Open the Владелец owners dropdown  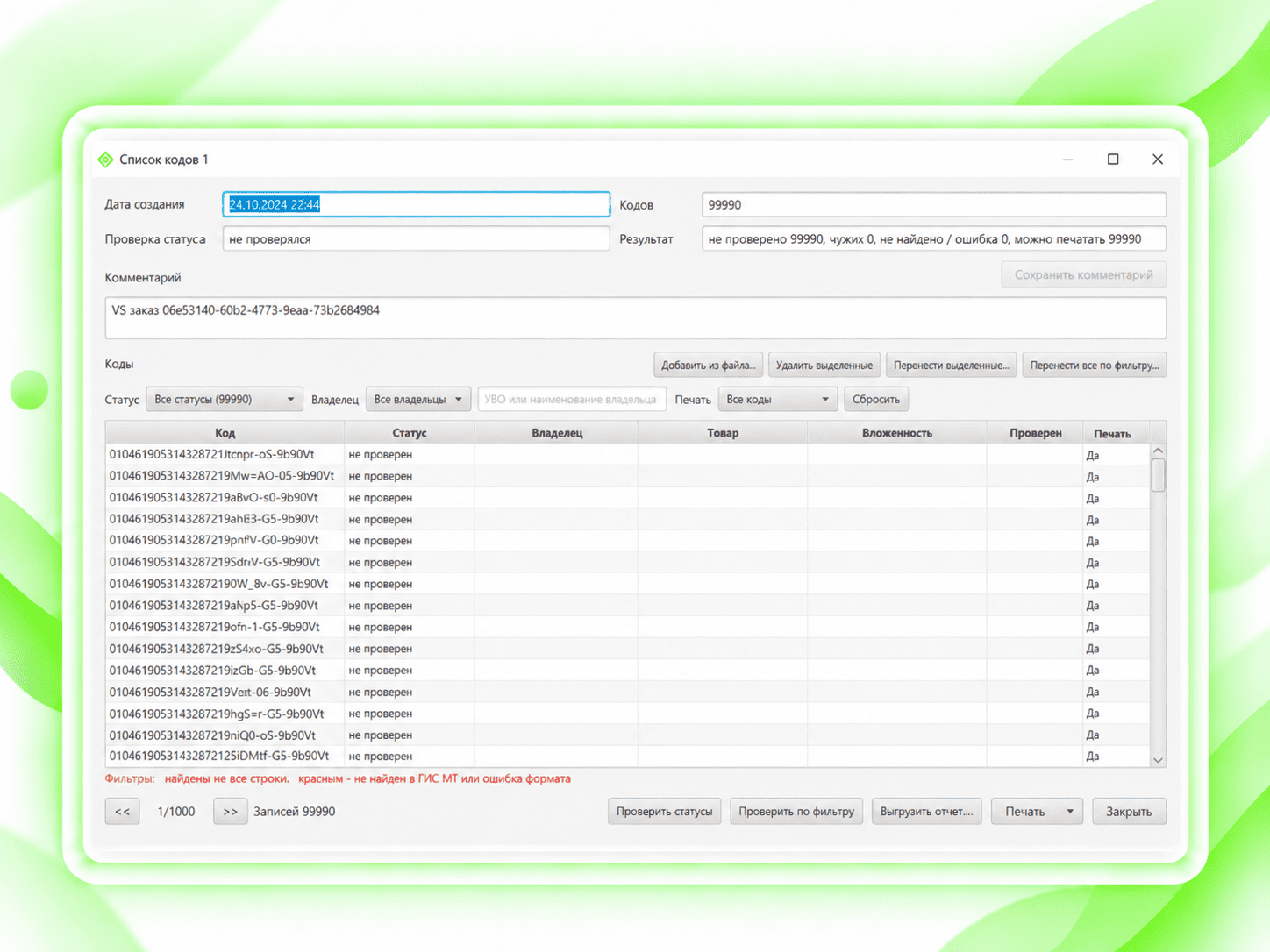(x=418, y=400)
